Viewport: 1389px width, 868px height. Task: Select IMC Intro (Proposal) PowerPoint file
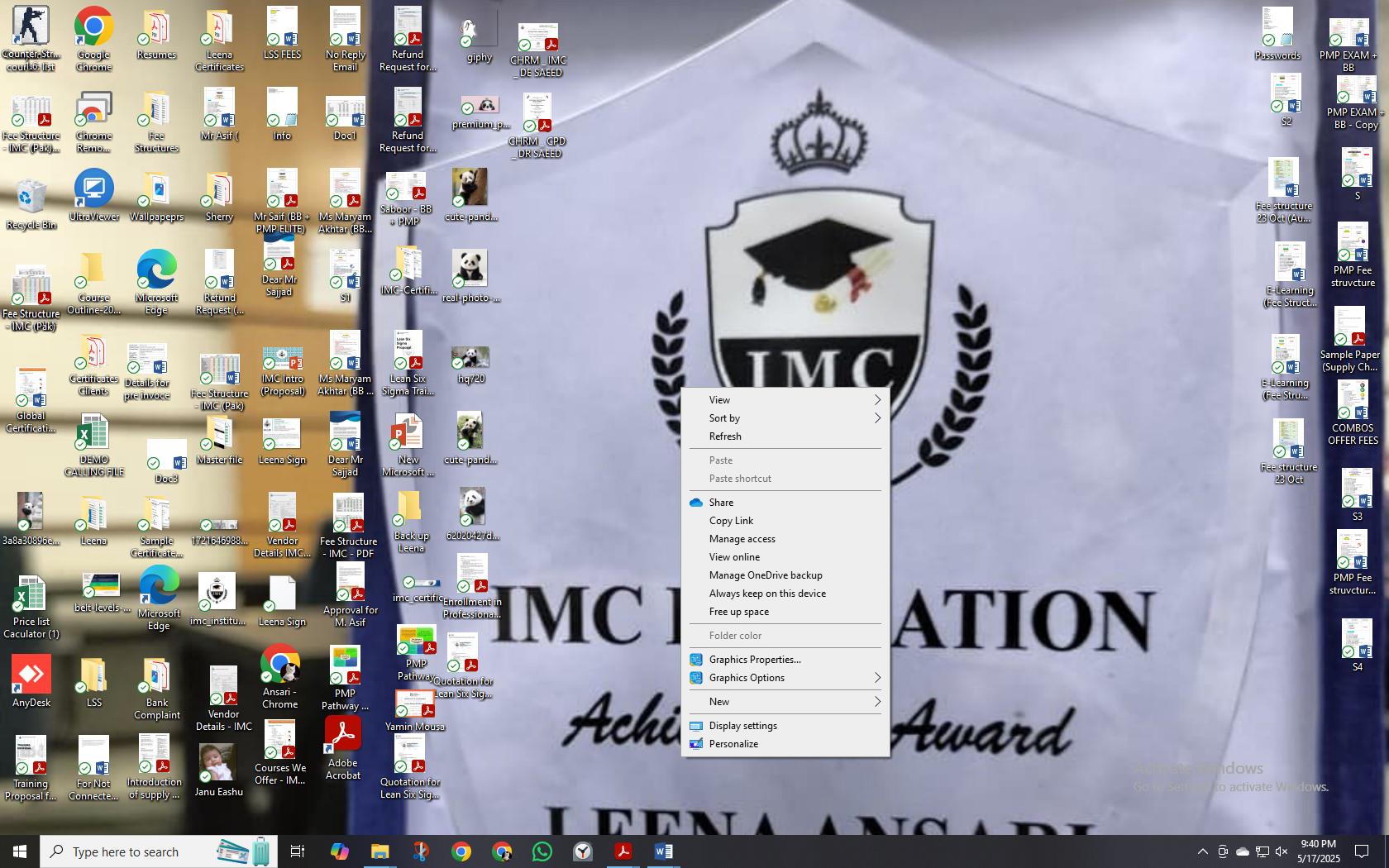(282, 370)
